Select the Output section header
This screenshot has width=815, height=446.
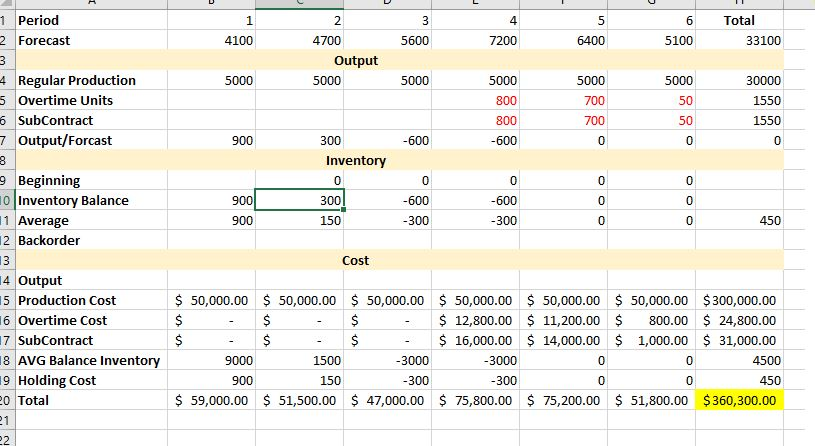[x=399, y=60]
